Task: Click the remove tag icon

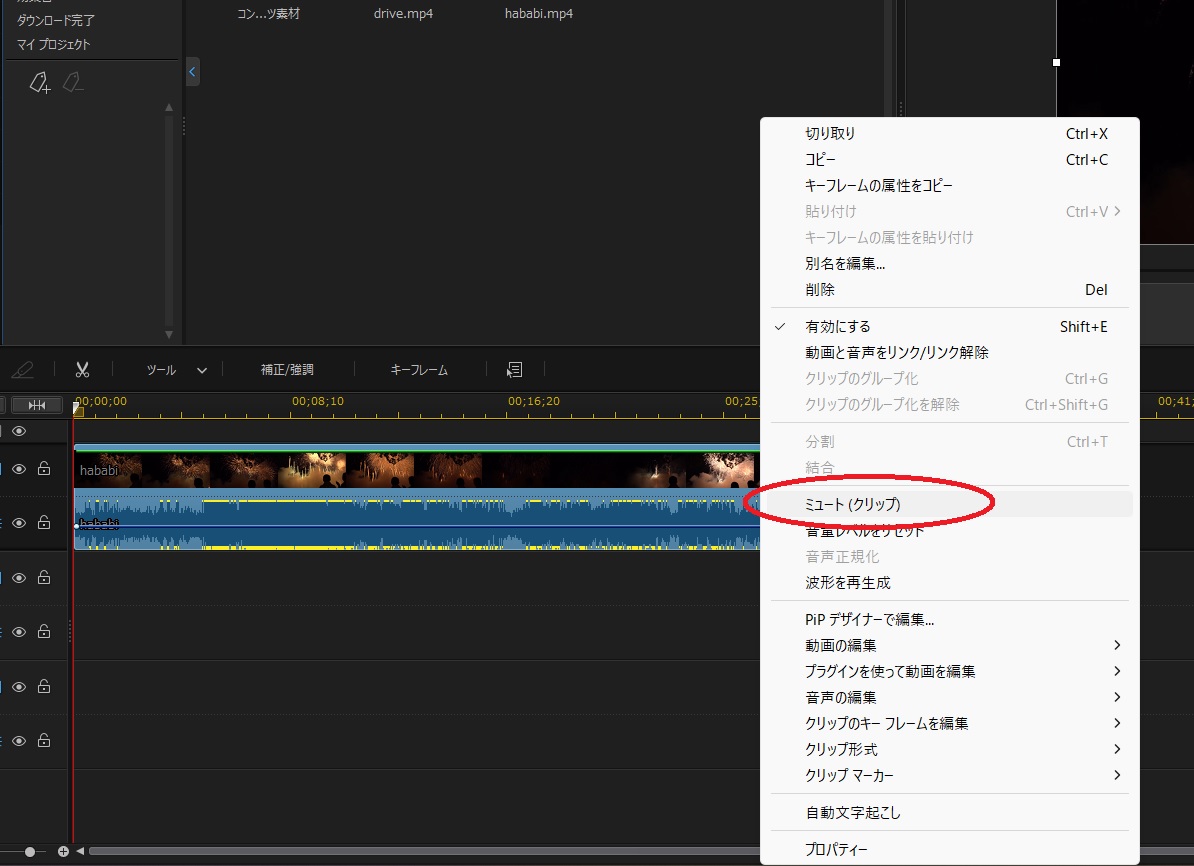Action: 73,81
